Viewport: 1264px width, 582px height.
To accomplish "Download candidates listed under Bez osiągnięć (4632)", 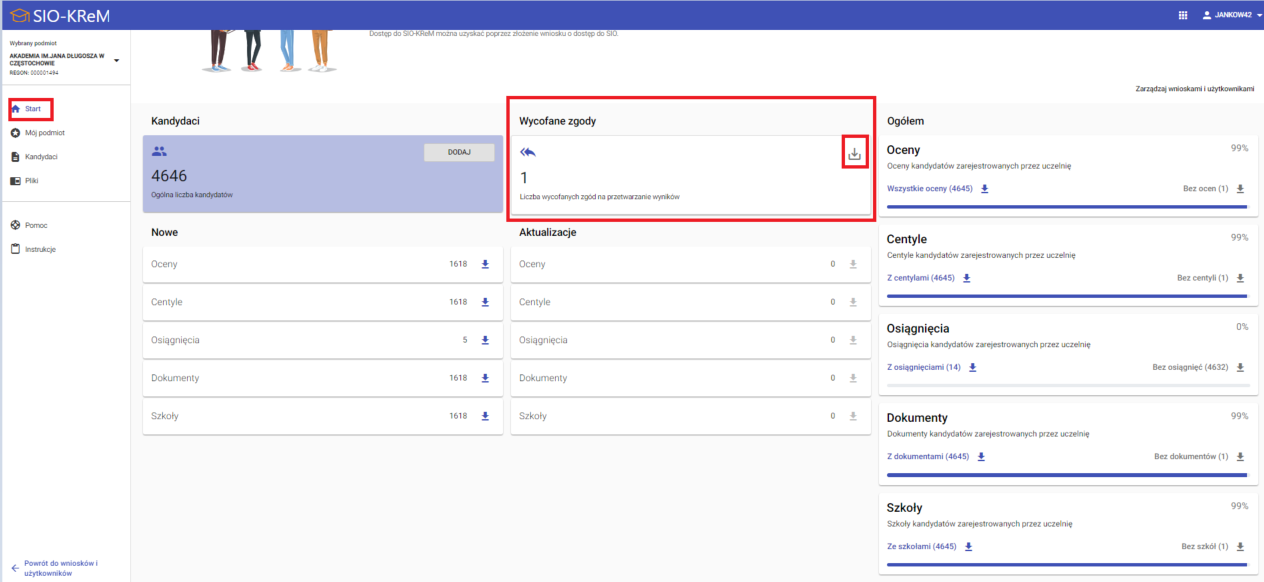I will pyautogui.click(x=1240, y=367).
